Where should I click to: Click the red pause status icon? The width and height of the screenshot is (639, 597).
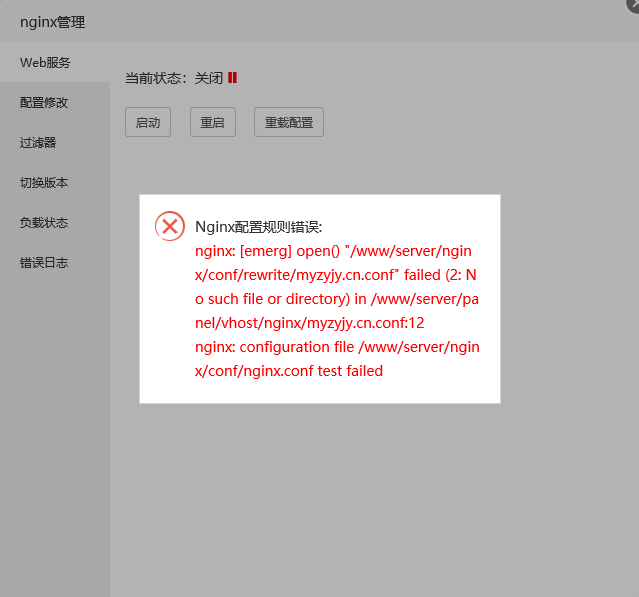232,77
